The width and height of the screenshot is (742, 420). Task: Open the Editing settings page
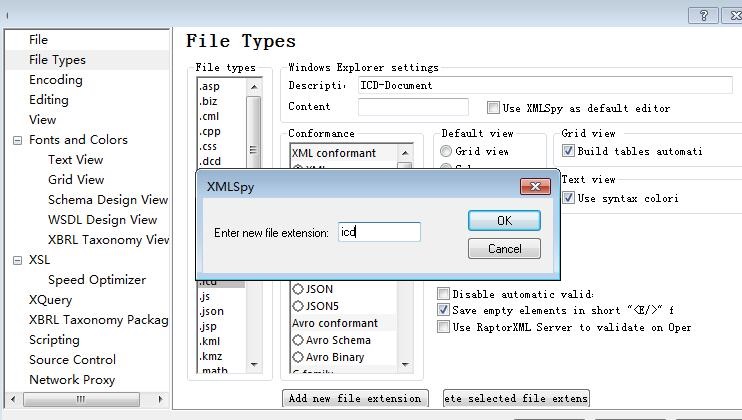pos(49,100)
